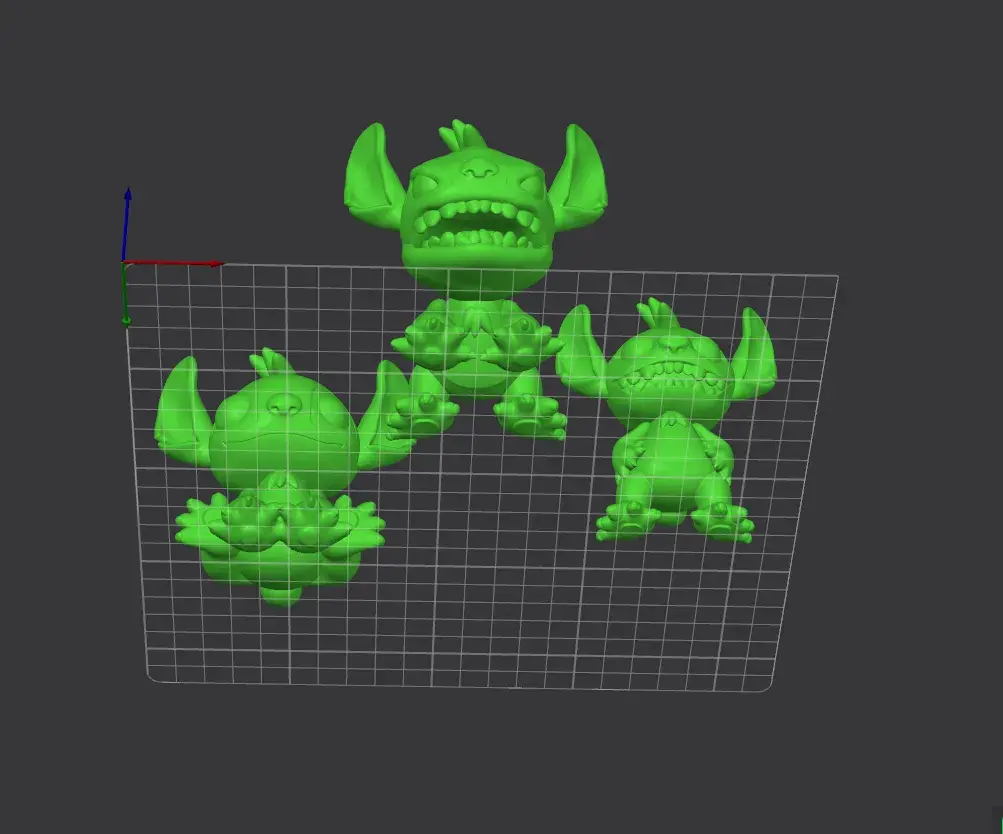Viewport: 1003px width, 834px height.
Task: Click the tail nub under the bottom-left model
Action: 283,596
